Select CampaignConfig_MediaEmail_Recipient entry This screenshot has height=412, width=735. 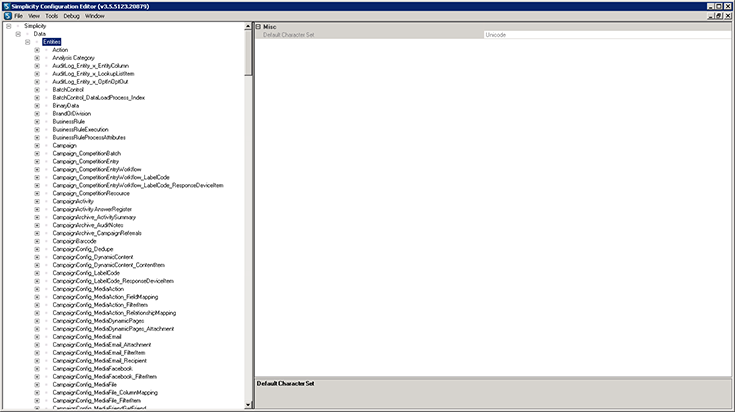tap(99, 360)
